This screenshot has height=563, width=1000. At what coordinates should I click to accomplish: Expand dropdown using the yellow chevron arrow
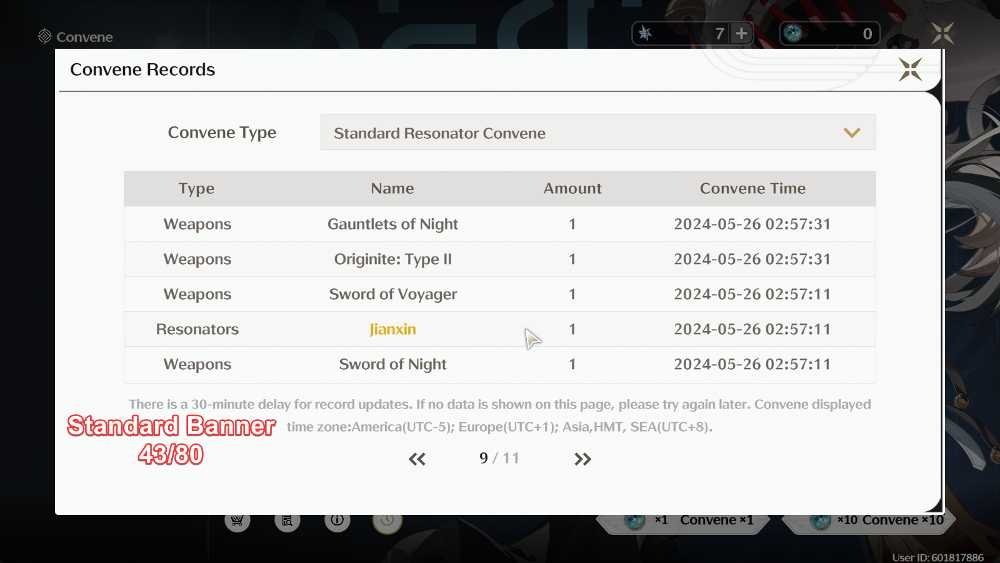[852, 133]
